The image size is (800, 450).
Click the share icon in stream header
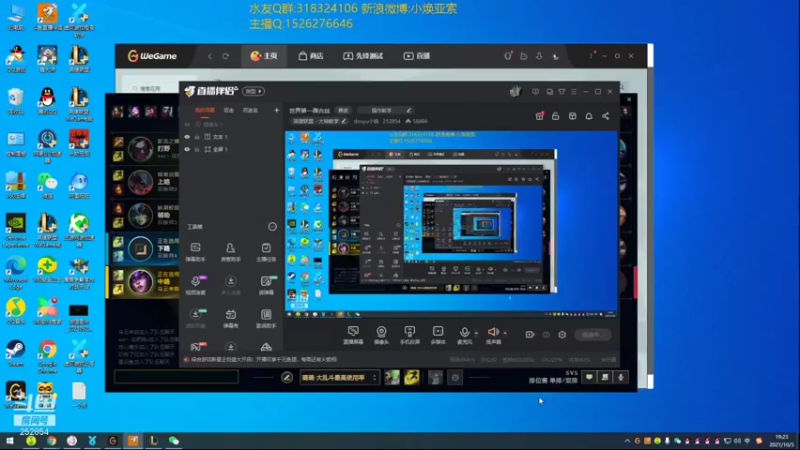tap(606, 116)
